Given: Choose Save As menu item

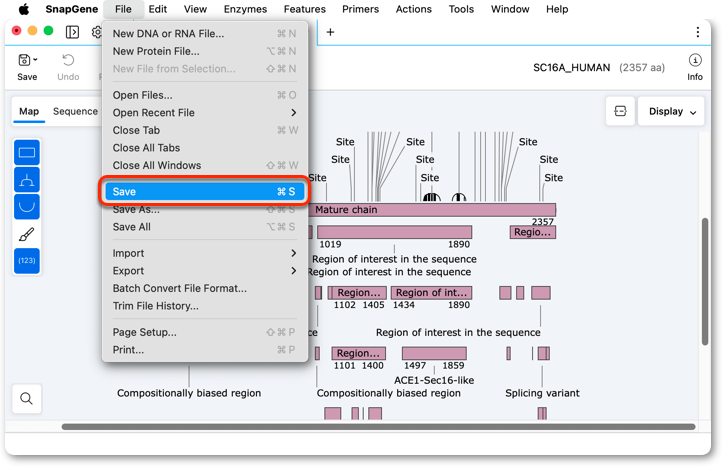Looking at the screenshot, I should click(204, 210).
